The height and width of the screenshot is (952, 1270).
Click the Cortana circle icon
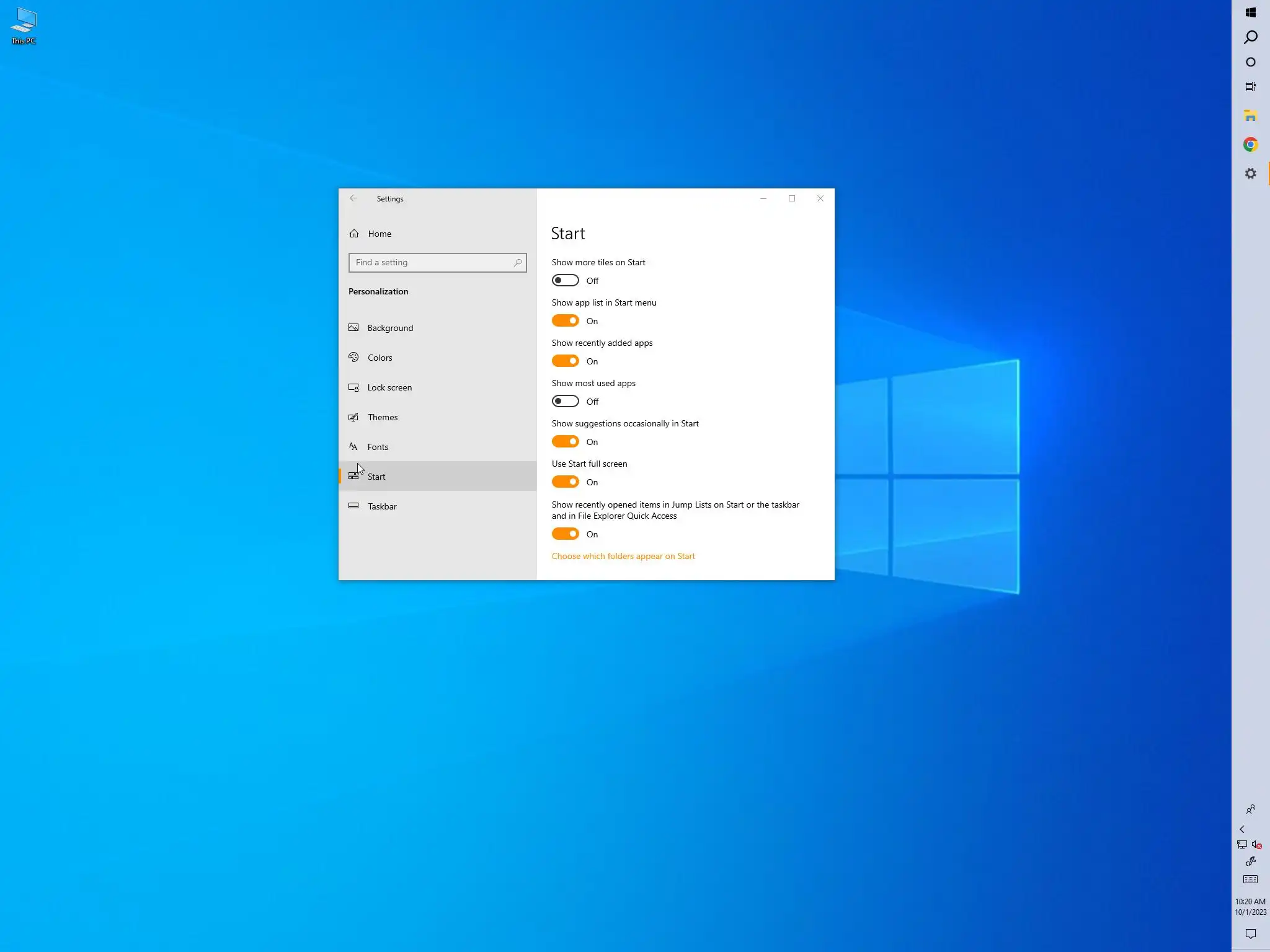1250,62
